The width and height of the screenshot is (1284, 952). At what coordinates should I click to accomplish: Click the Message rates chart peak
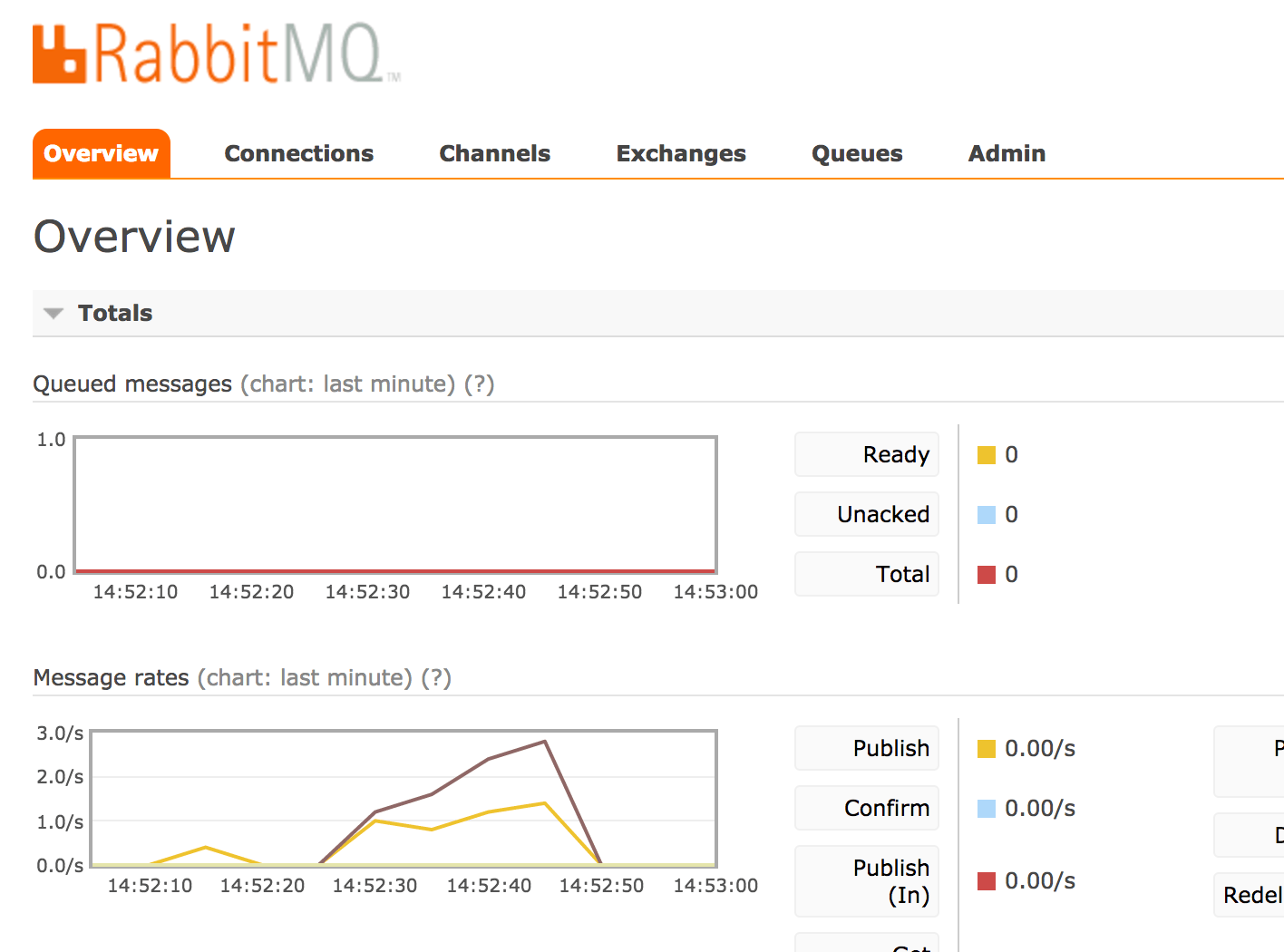point(545,742)
